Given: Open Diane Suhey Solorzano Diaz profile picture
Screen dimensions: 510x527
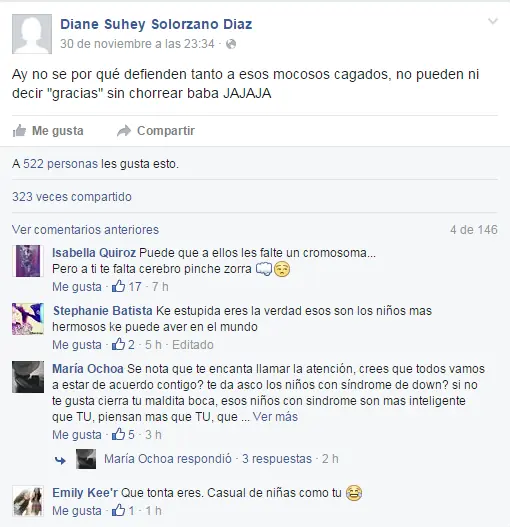Looking at the screenshot, I should coord(32,34).
